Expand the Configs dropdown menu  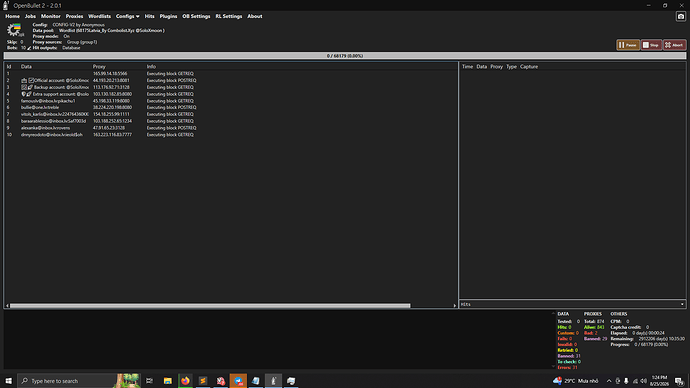coord(128,16)
